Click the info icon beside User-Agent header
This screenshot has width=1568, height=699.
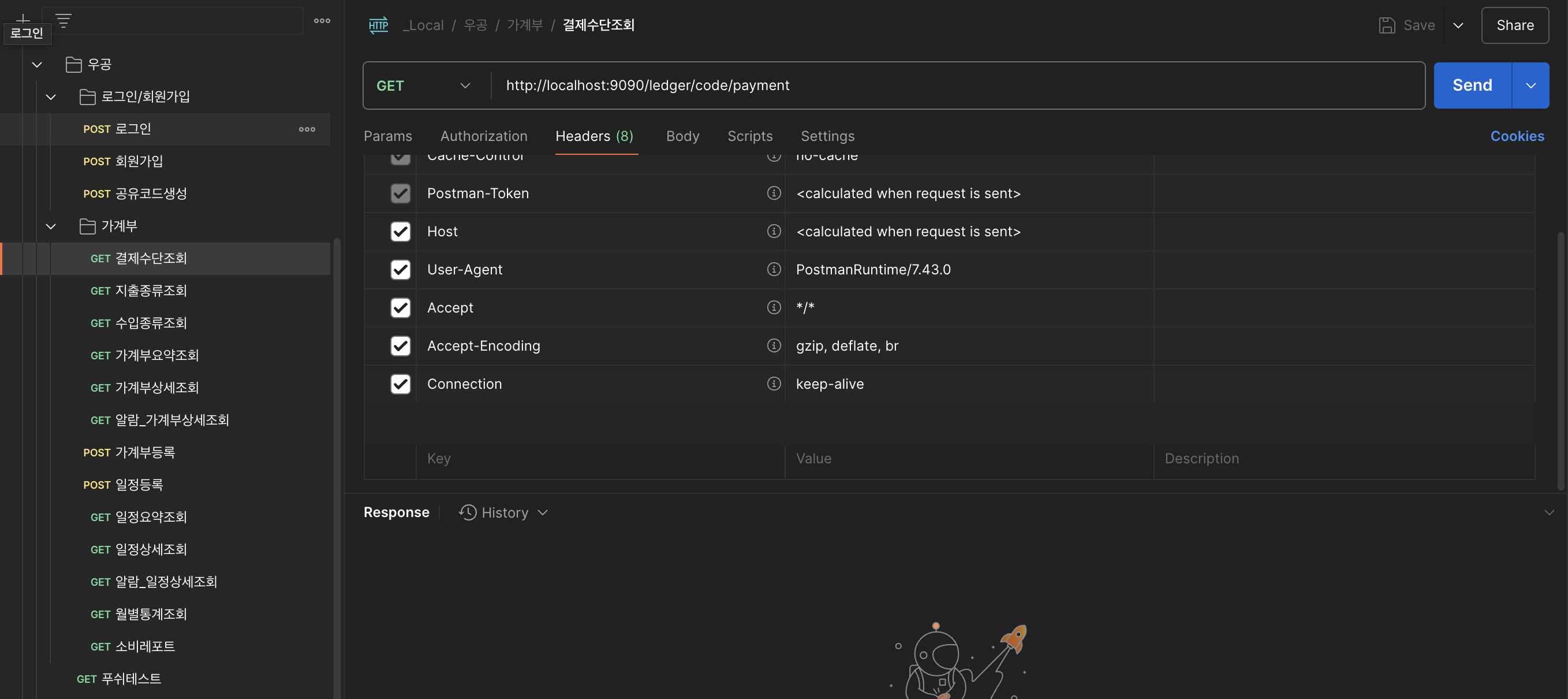pos(774,269)
